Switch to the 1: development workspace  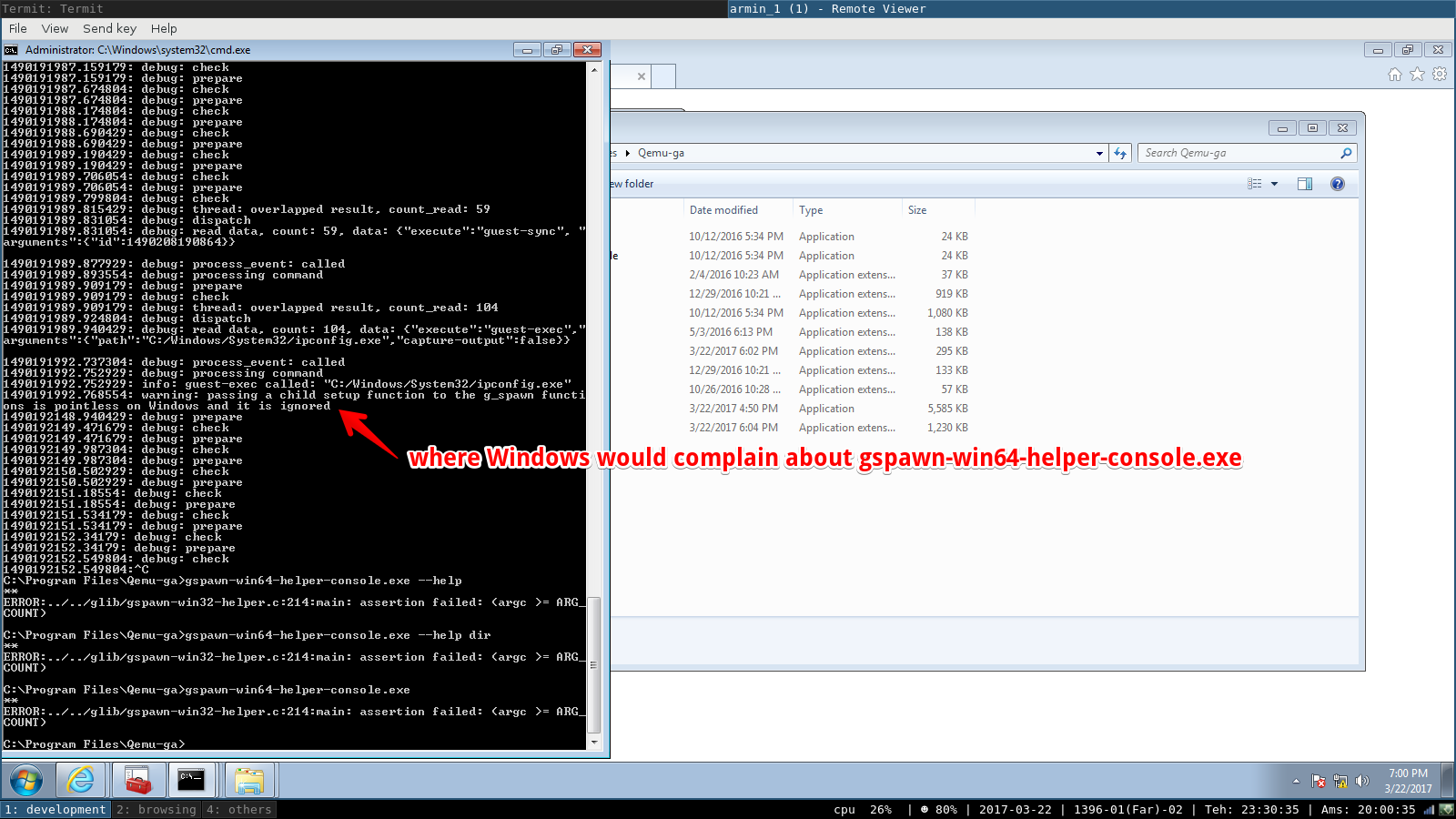pyautogui.click(x=56, y=809)
